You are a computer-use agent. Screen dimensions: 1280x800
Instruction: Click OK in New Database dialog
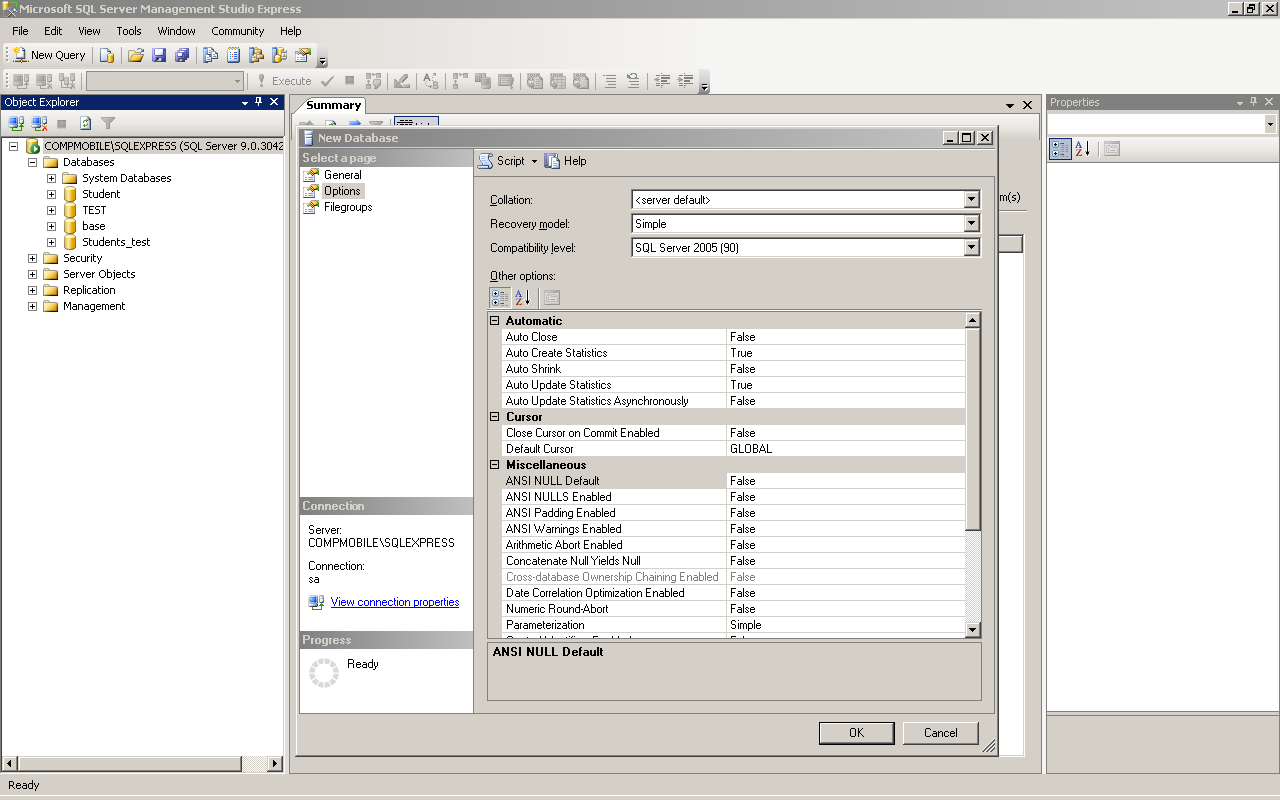pos(856,733)
